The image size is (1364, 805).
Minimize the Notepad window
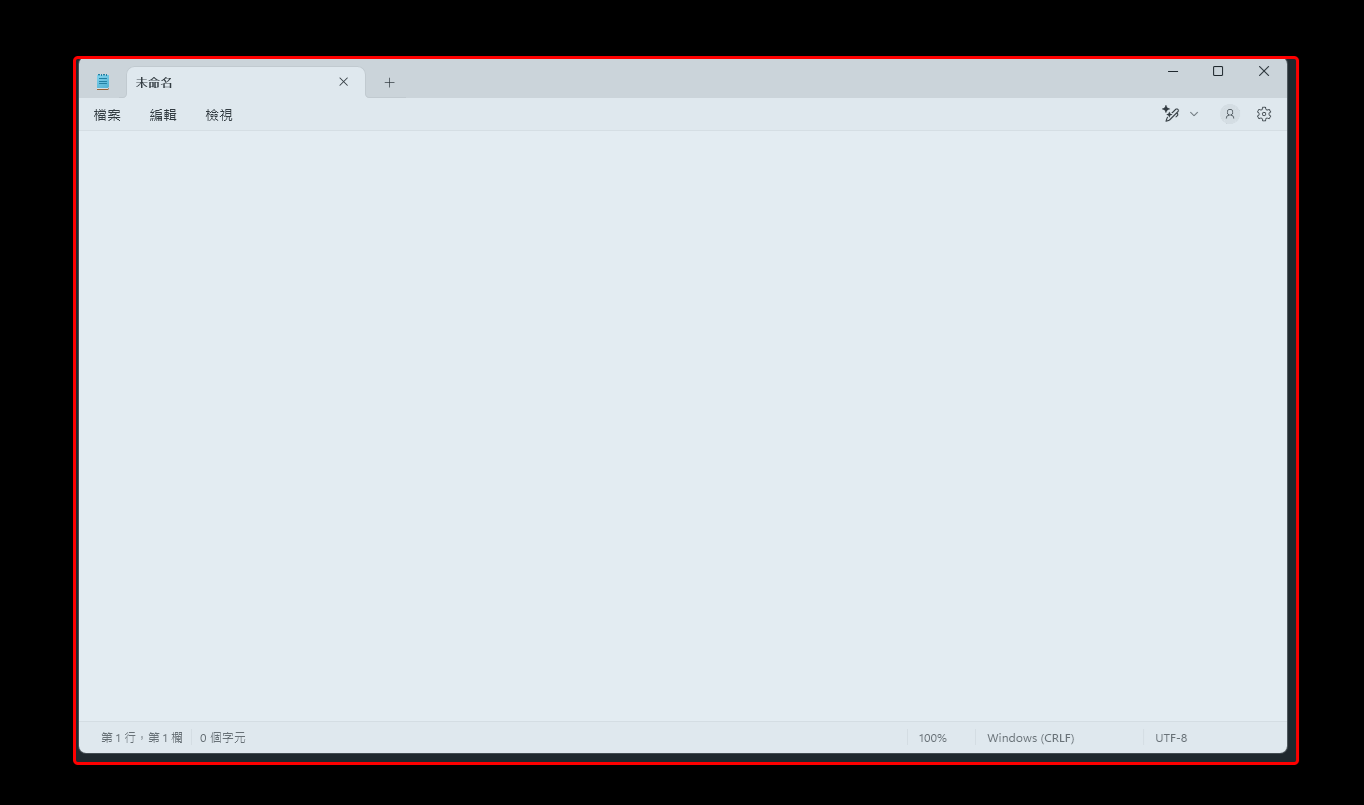coord(1173,71)
